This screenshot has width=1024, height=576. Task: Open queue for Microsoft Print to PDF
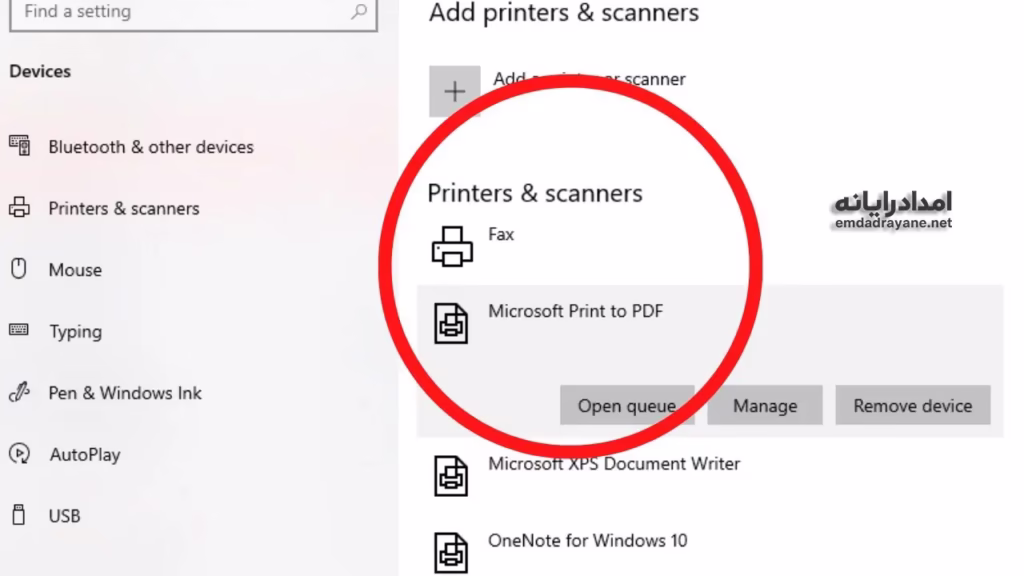coord(626,406)
